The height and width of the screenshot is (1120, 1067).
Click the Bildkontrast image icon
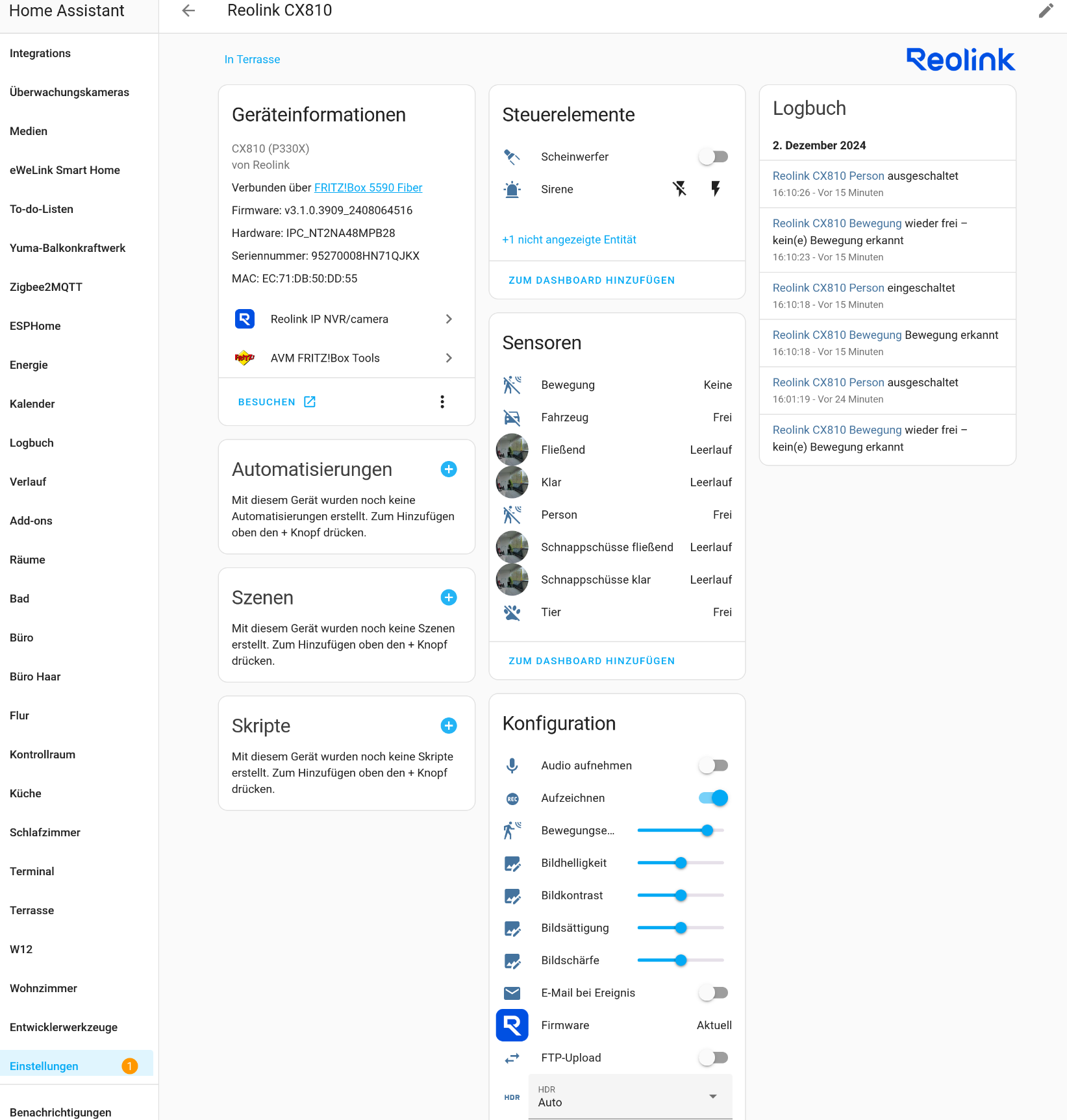[512, 896]
